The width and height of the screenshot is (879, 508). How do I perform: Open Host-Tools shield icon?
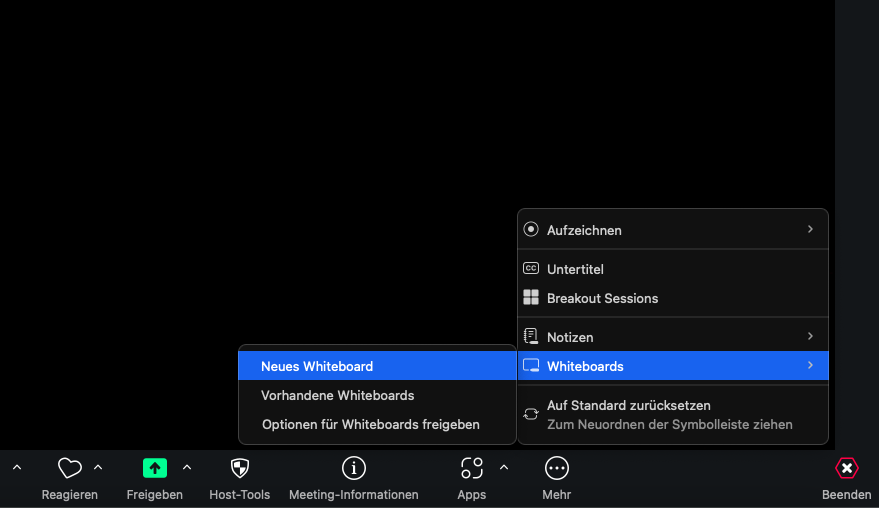(239, 468)
